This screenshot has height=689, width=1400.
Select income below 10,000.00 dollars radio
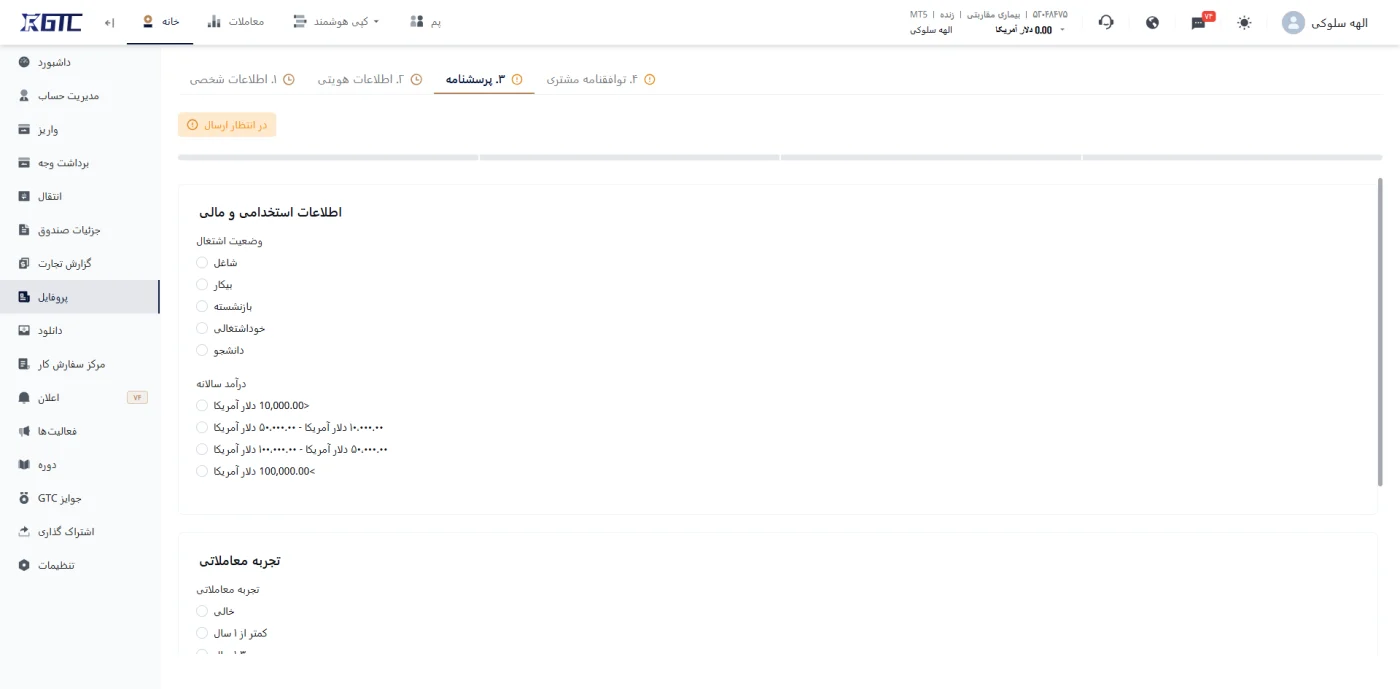coord(202,406)
